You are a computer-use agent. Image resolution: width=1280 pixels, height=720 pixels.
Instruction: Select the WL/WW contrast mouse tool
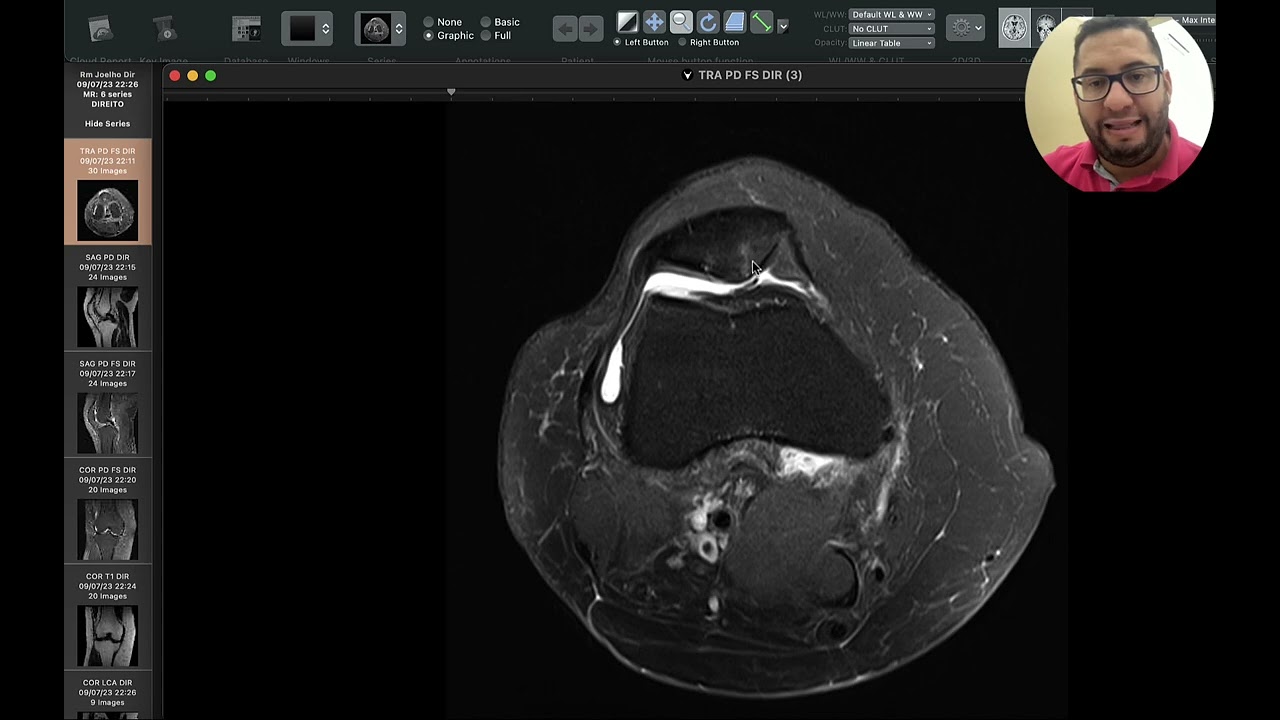[x=627, y=22]
